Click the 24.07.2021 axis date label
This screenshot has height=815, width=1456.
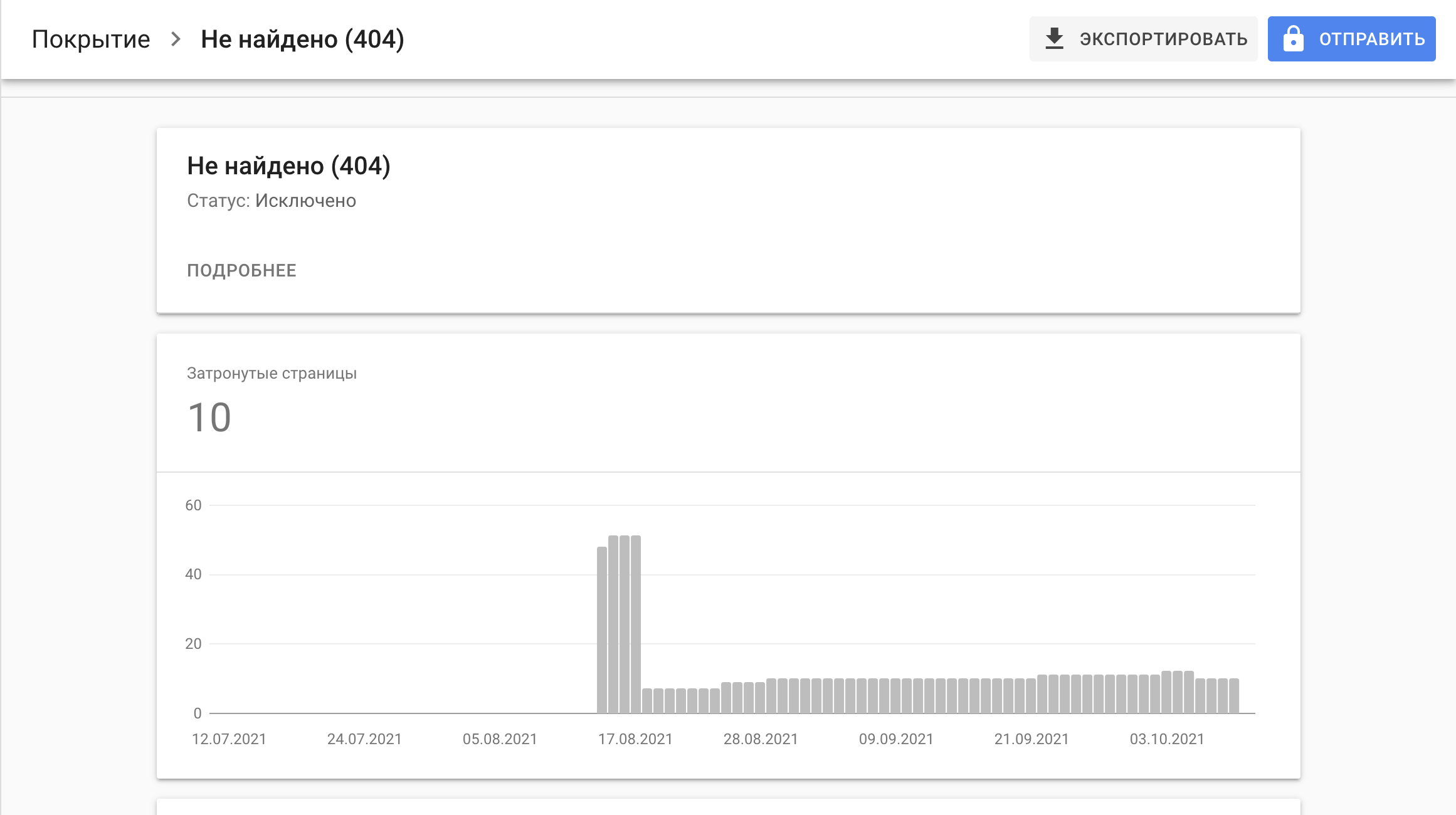(364, 739)
